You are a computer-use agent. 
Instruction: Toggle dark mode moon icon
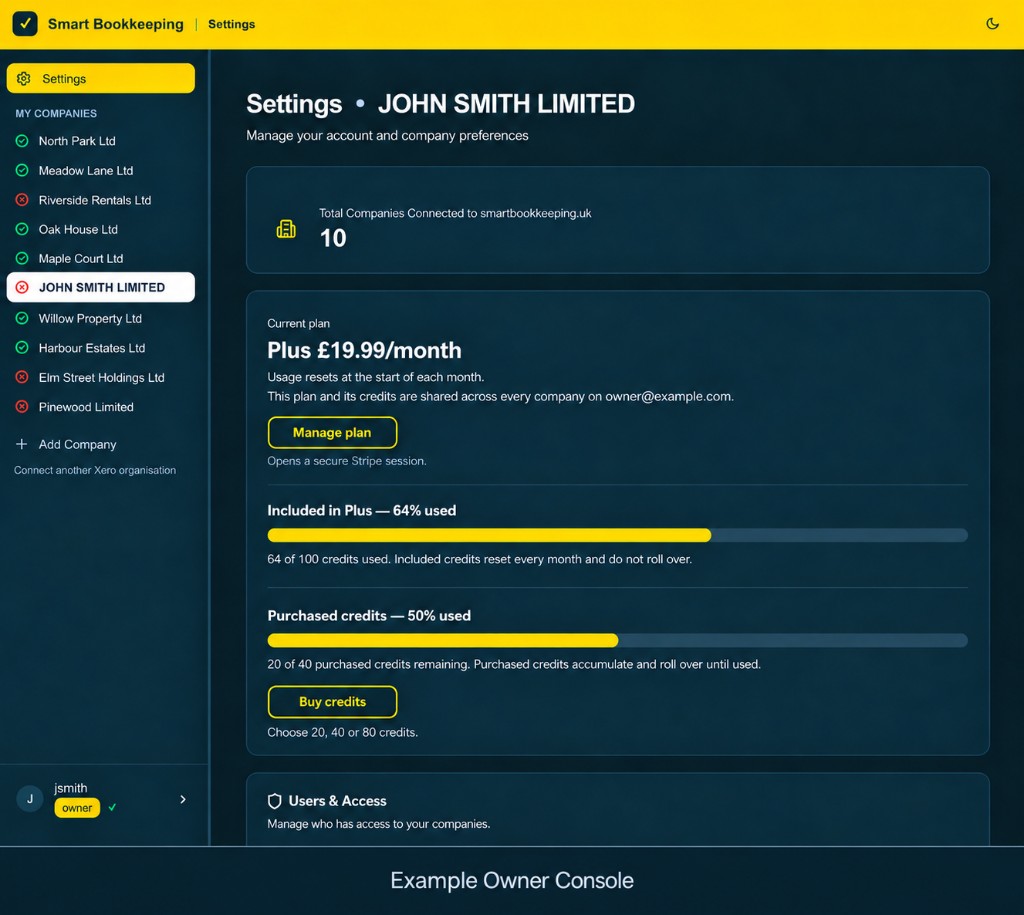click(x=992, y=24)
